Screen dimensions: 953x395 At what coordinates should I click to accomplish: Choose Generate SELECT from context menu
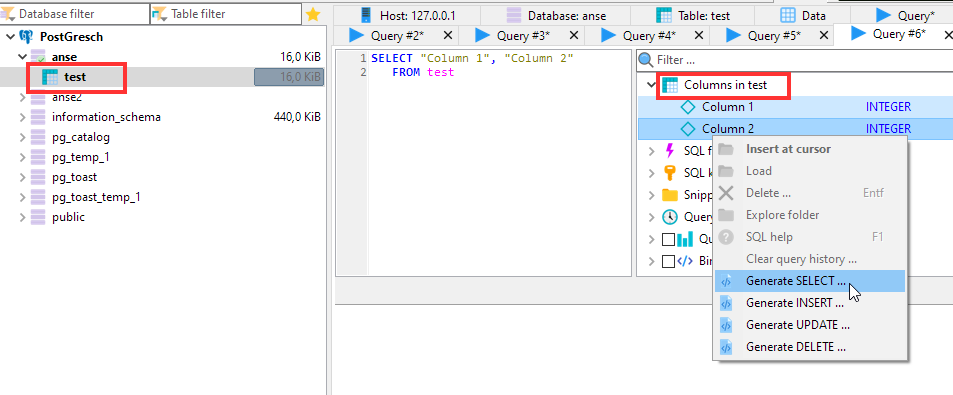click(x=810, y=281)
